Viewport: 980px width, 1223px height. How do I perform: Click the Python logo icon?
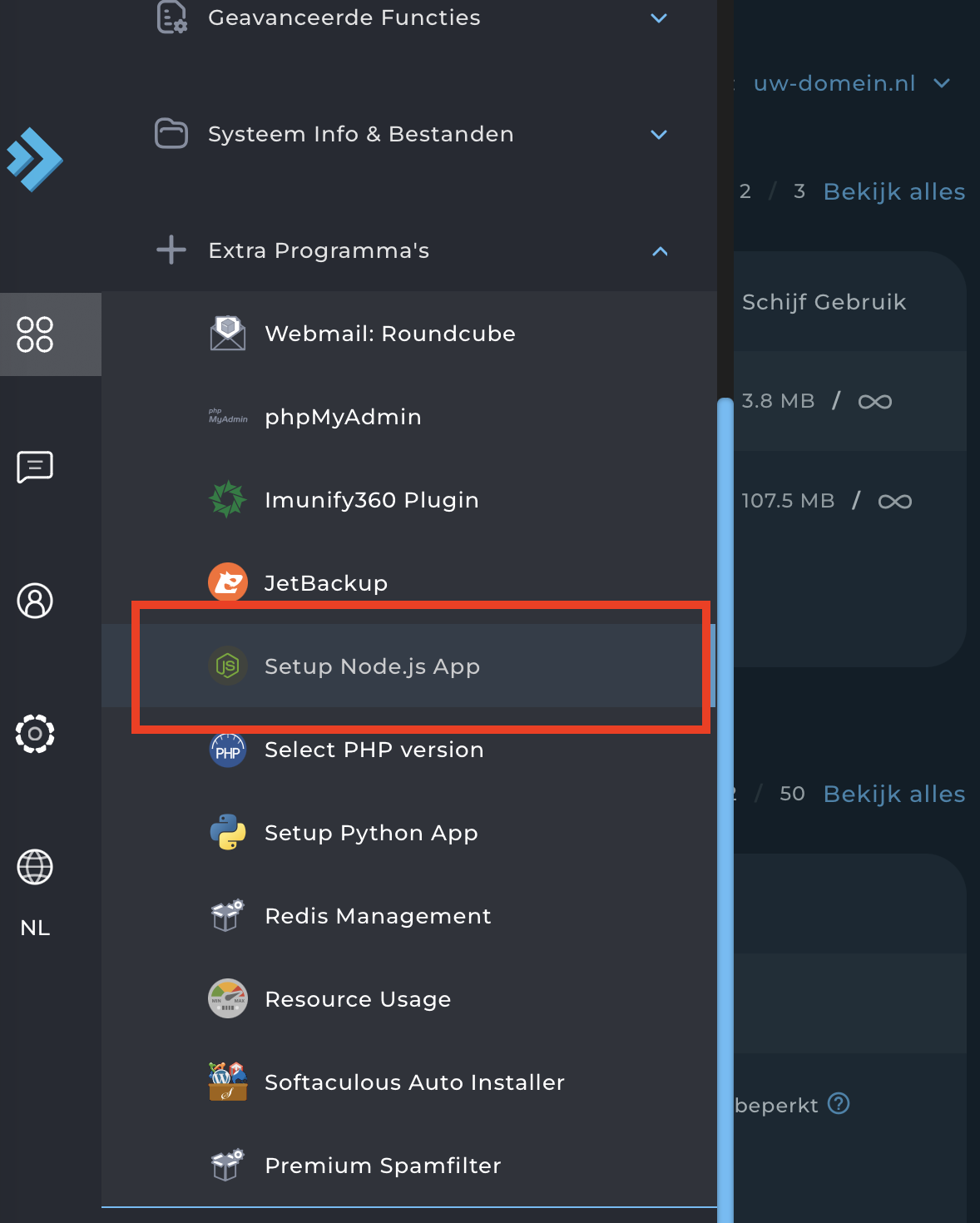[227, 832]
